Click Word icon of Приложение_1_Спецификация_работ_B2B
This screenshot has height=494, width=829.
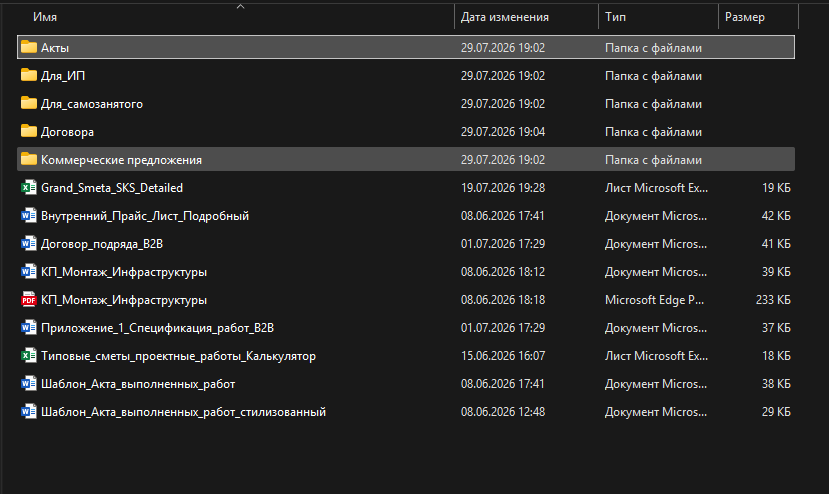coord(29,327)
